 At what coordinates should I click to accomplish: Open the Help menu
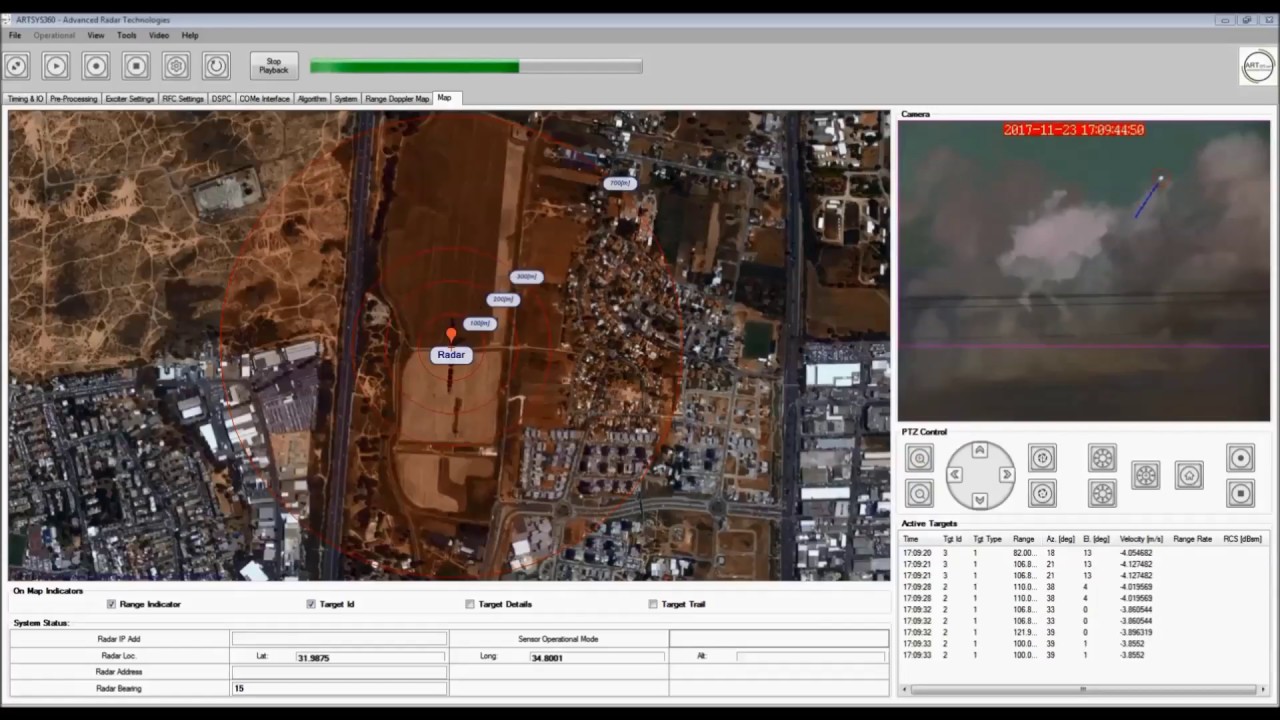190,35
